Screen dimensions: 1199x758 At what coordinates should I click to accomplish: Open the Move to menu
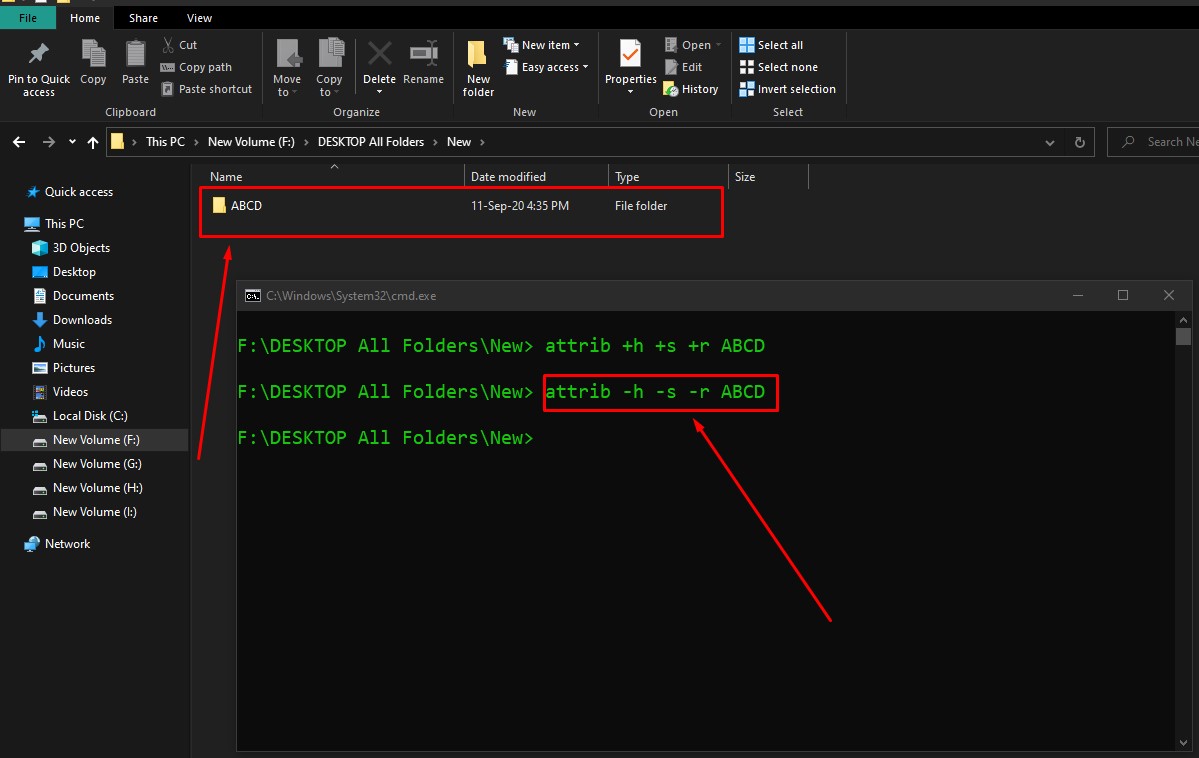point(287,69)
